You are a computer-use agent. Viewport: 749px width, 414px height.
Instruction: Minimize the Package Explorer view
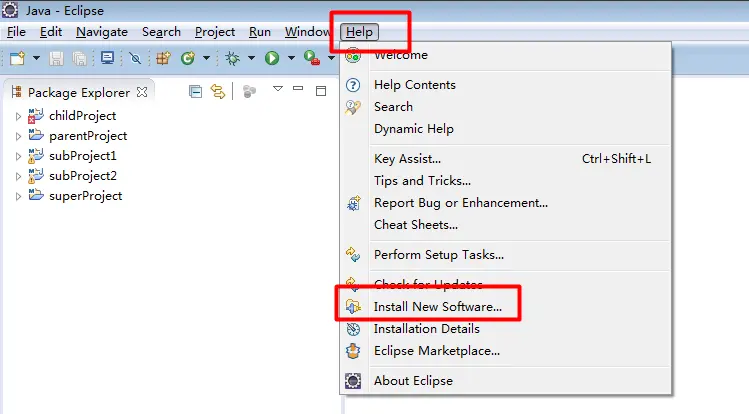tap(298, 88)
